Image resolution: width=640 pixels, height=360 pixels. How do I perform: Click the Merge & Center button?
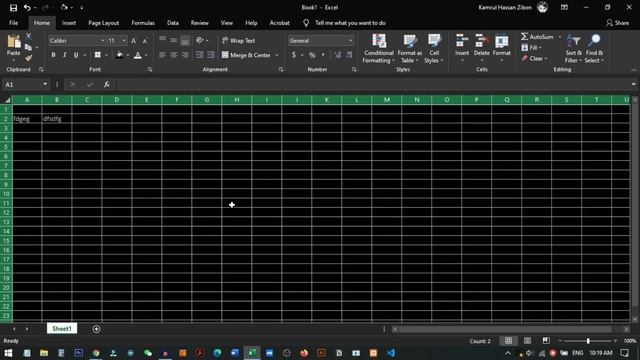click(x=247, y=55)
